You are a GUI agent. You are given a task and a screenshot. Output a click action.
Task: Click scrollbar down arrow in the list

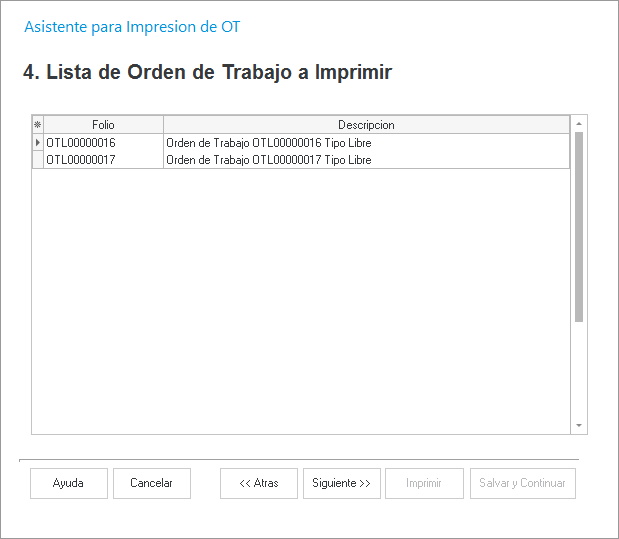coord(579,426)
